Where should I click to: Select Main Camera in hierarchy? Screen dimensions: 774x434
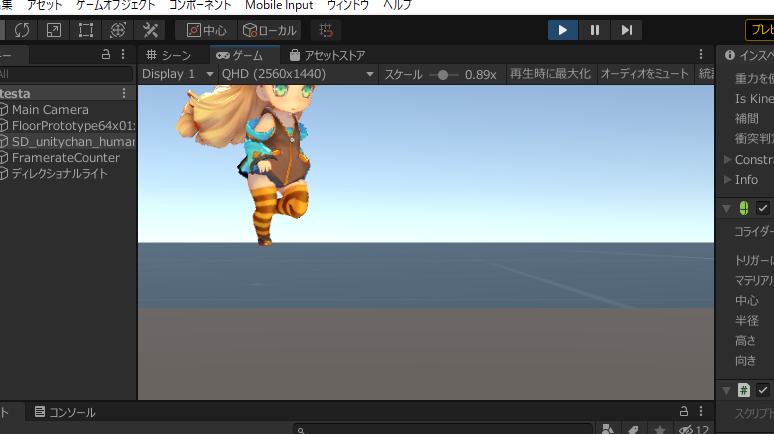click(50, 110)
